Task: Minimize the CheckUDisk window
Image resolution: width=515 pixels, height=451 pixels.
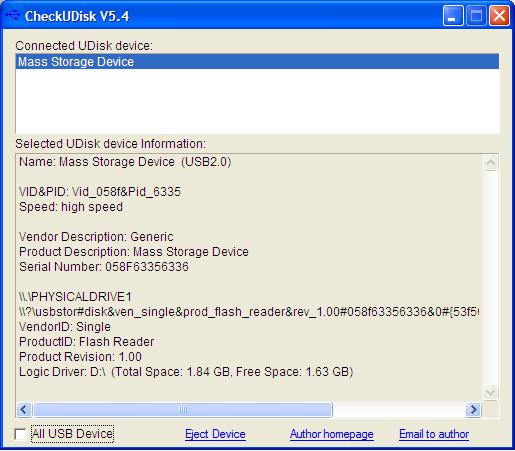Action: (452, 16)
